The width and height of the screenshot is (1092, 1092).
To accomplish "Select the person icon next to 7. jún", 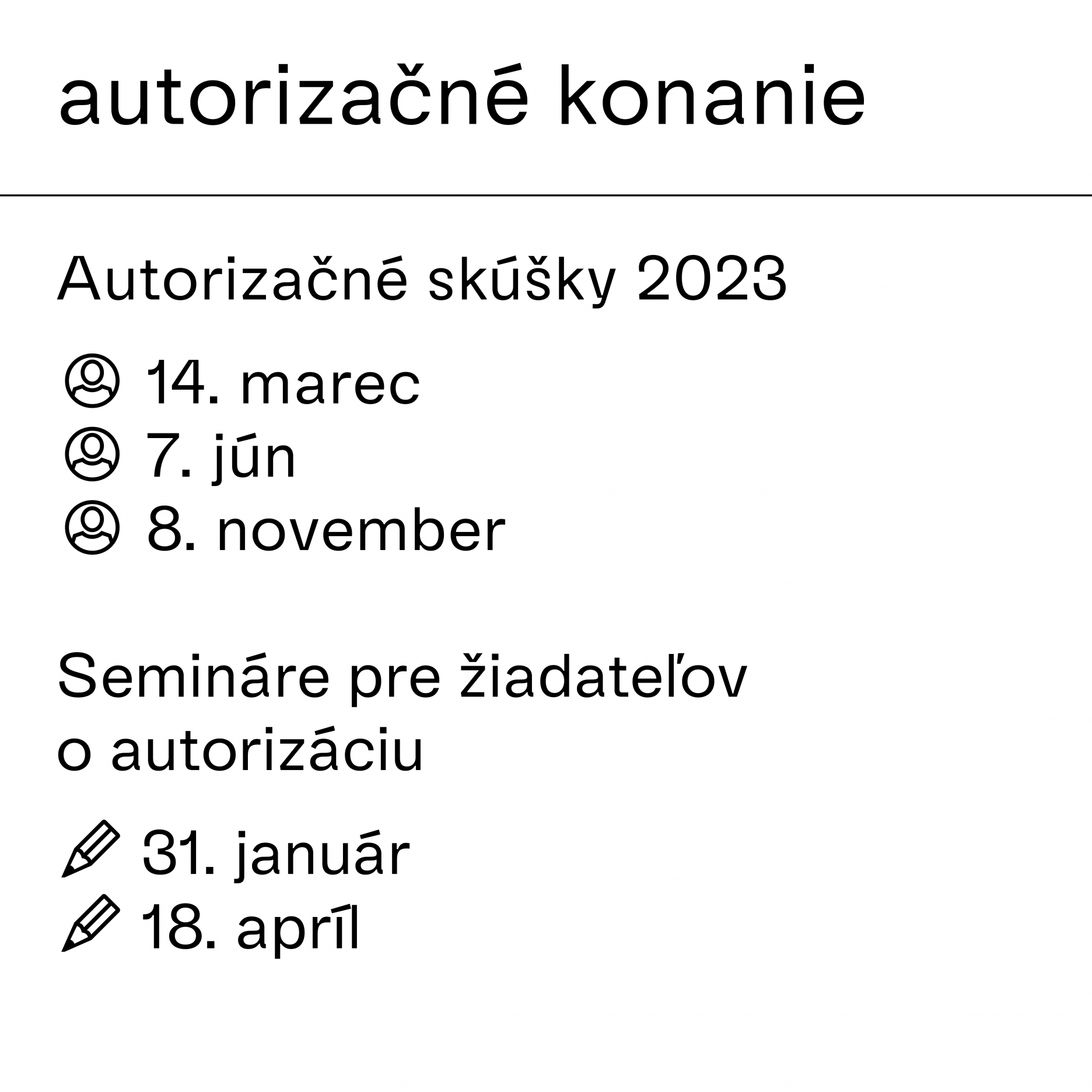I will (92, 455).
